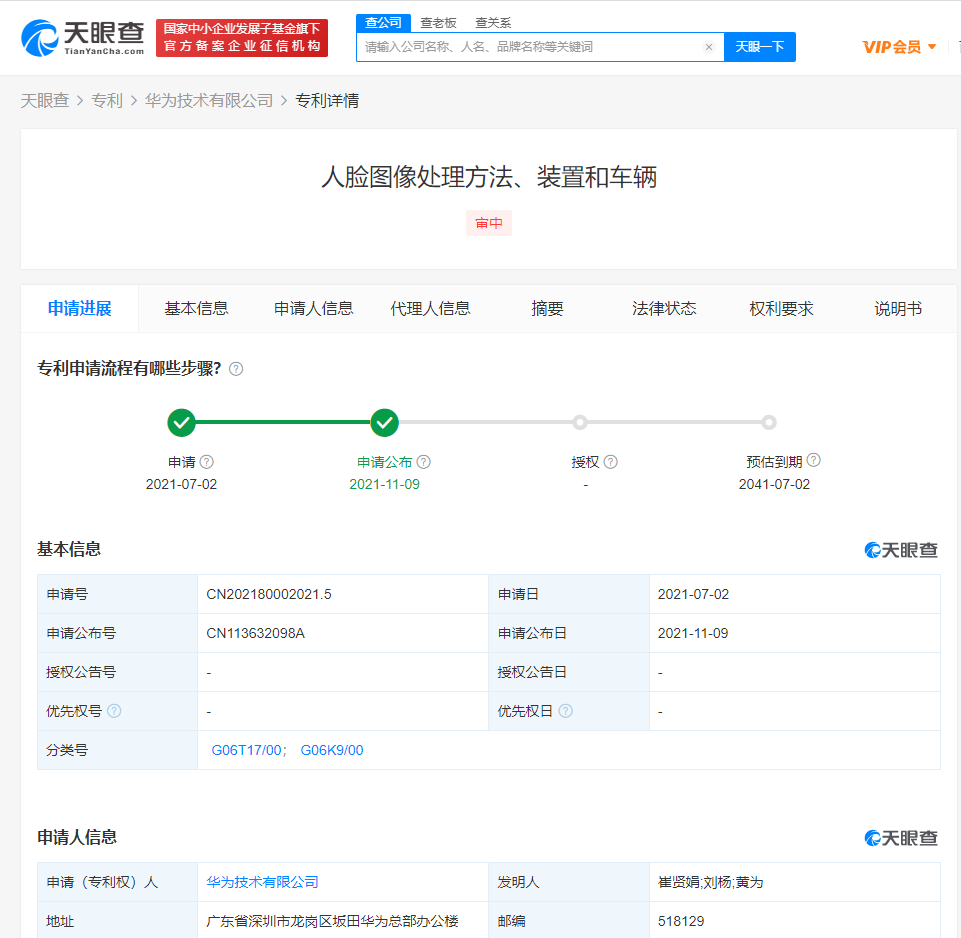The image size is (961, 938).
Task: Click the expiry date 2041-07-02
Action: click(x=774, y=484)
